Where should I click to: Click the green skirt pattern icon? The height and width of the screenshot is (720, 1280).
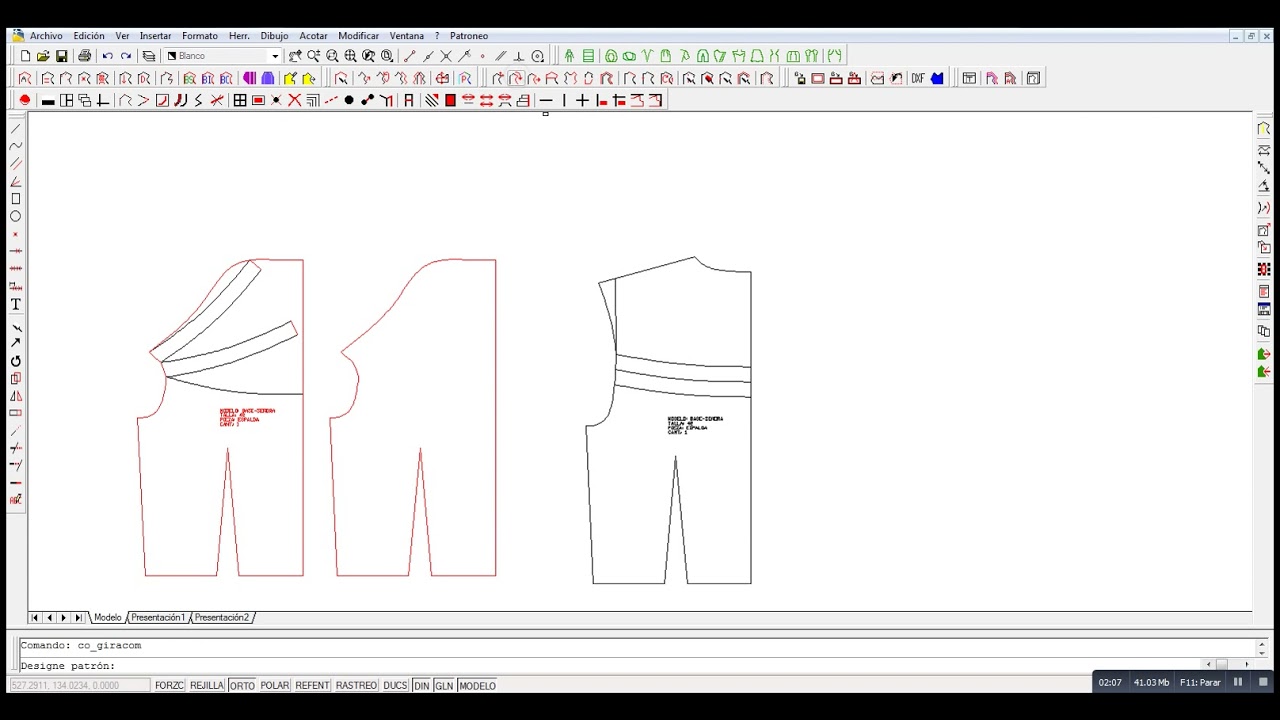[757, 56]
